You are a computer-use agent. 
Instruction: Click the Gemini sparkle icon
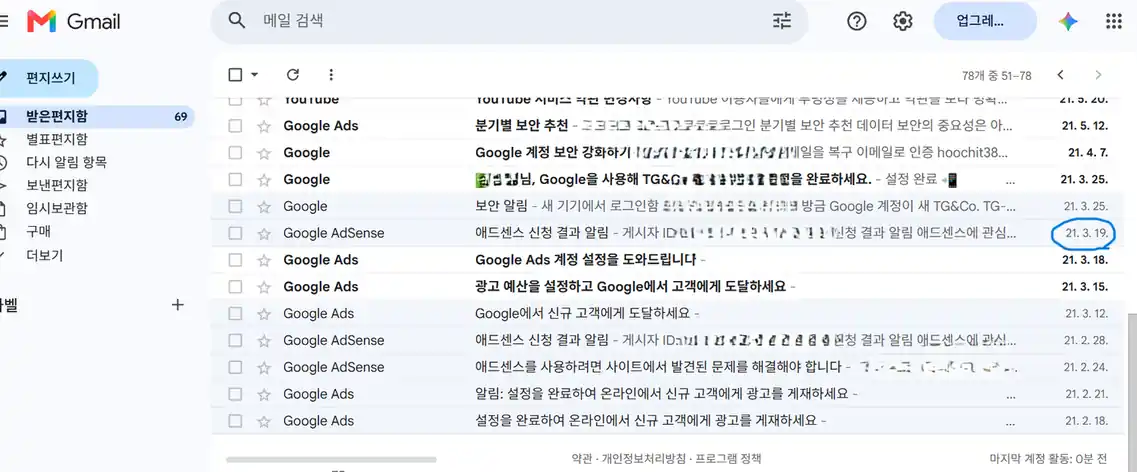pyautogui.click(x=1067, y=22)
